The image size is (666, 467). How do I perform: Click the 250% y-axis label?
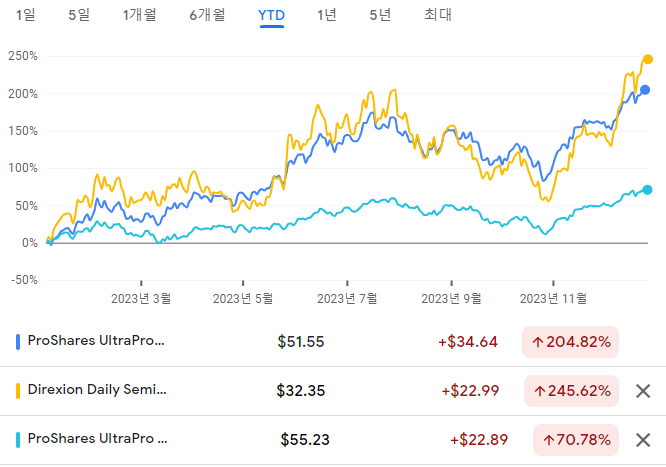(23, 56)
